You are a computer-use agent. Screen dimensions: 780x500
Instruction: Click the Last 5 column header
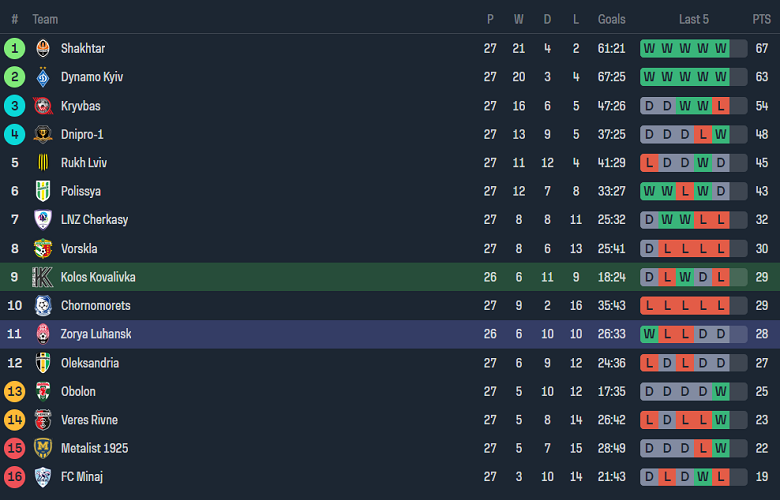[x=694, y=19]
